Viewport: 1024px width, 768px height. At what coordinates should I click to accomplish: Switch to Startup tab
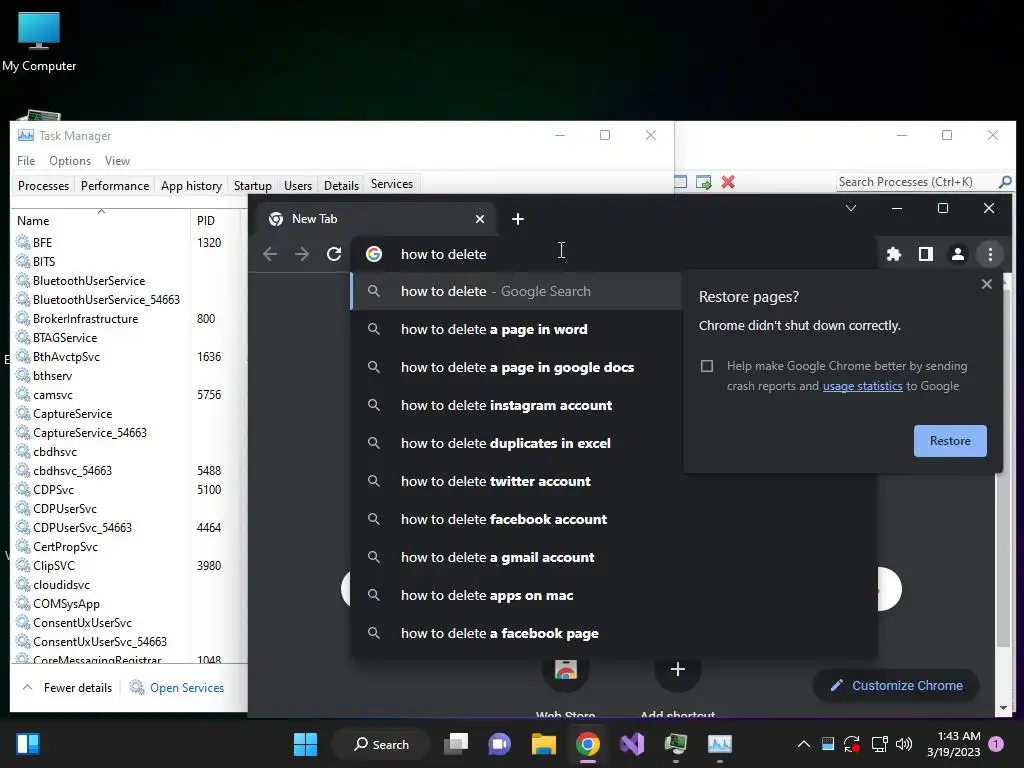[253, 186]
